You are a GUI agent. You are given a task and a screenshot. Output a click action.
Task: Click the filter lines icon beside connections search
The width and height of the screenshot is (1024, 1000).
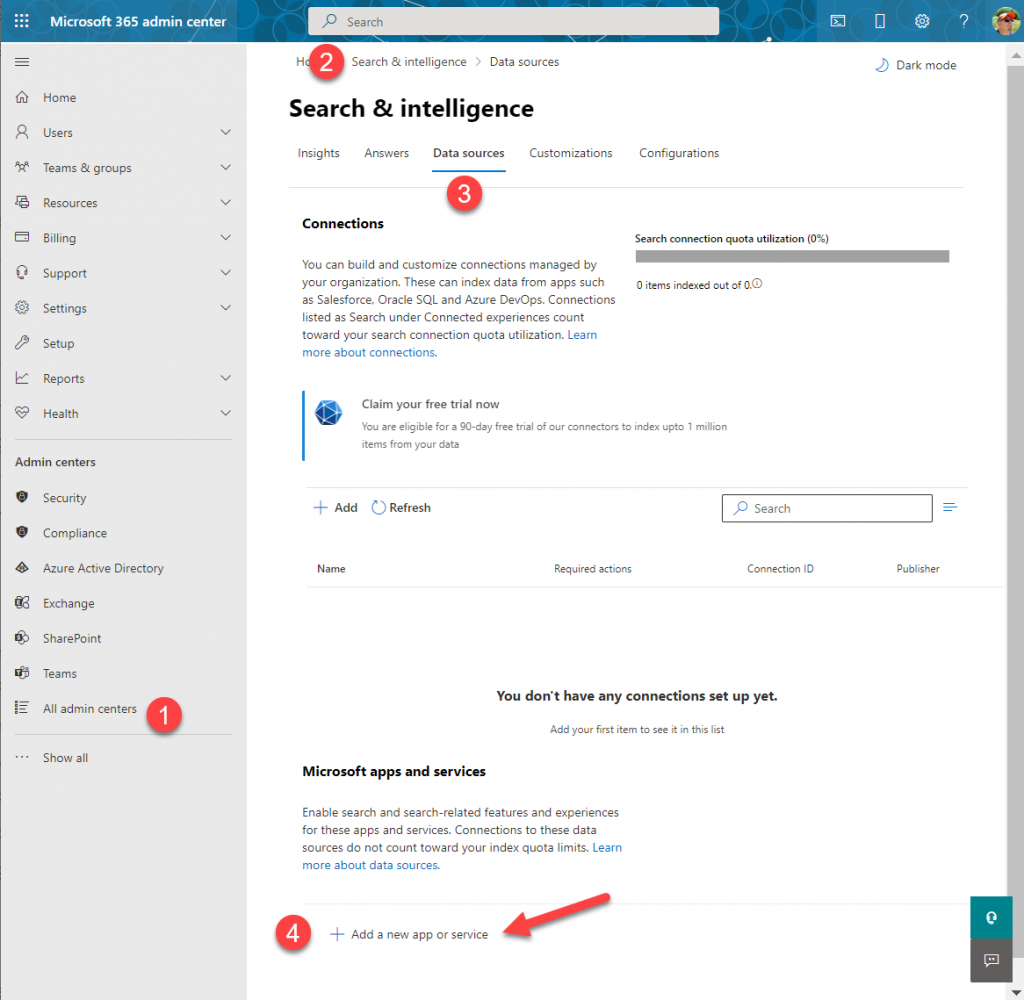(x=950, y=508)
